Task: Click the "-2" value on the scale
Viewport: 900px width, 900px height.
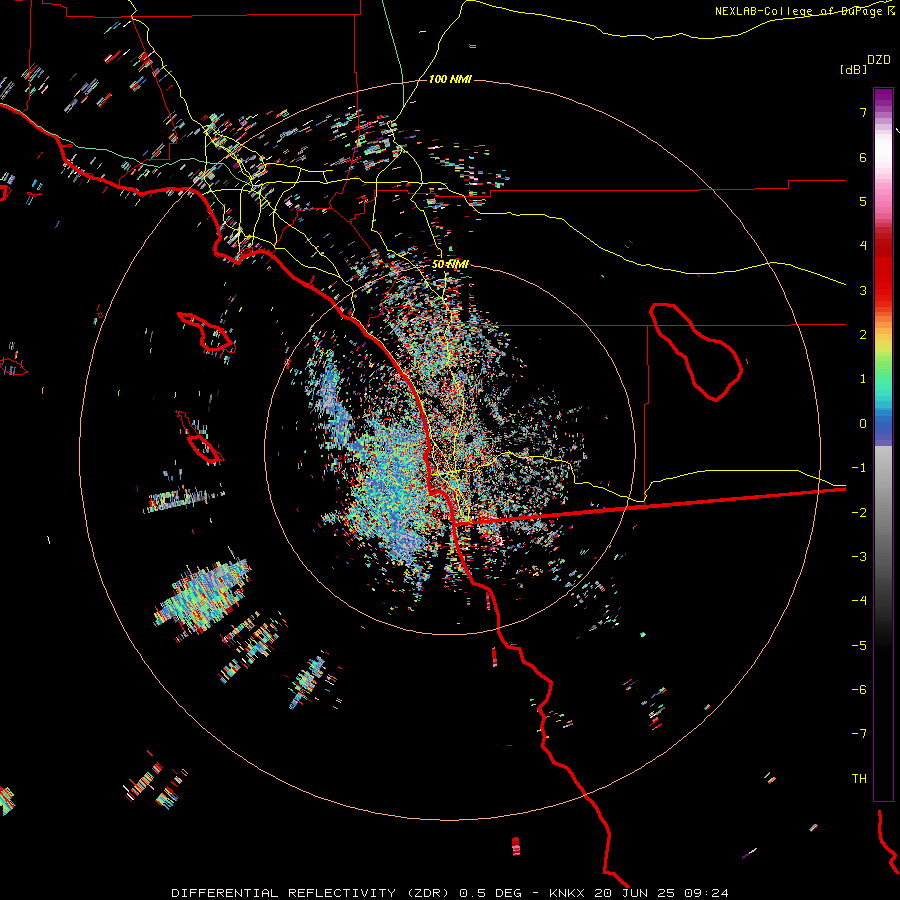Action: pyautogui.click(x=859, y=513)
